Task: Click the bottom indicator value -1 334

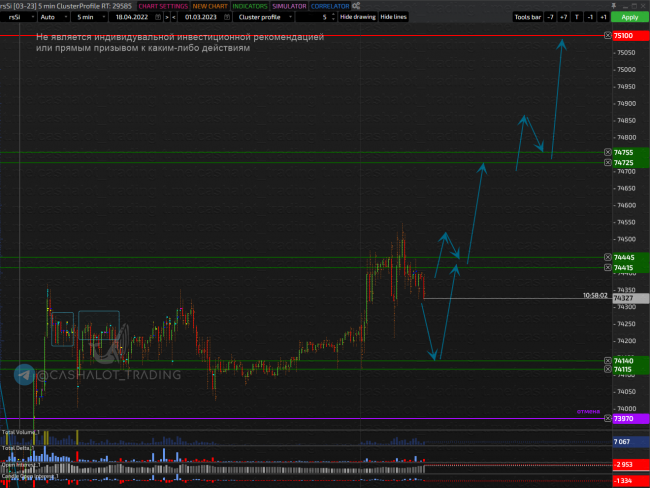Action: point(631,481)
